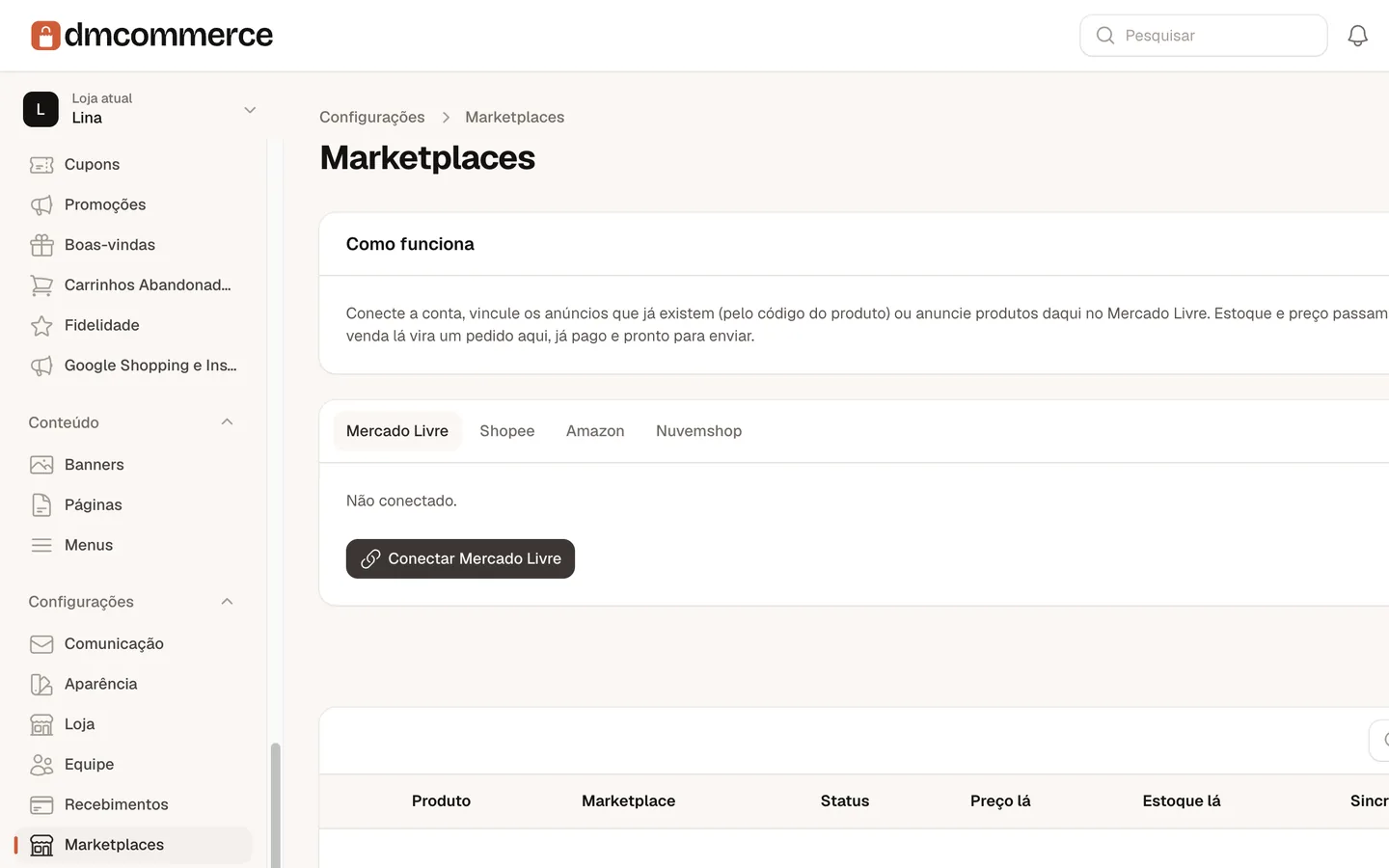Viewport: 1389px width, 868px height.
Task: Click the Marketplace column header
Action: pyautogui.click(x=629, y=801)
